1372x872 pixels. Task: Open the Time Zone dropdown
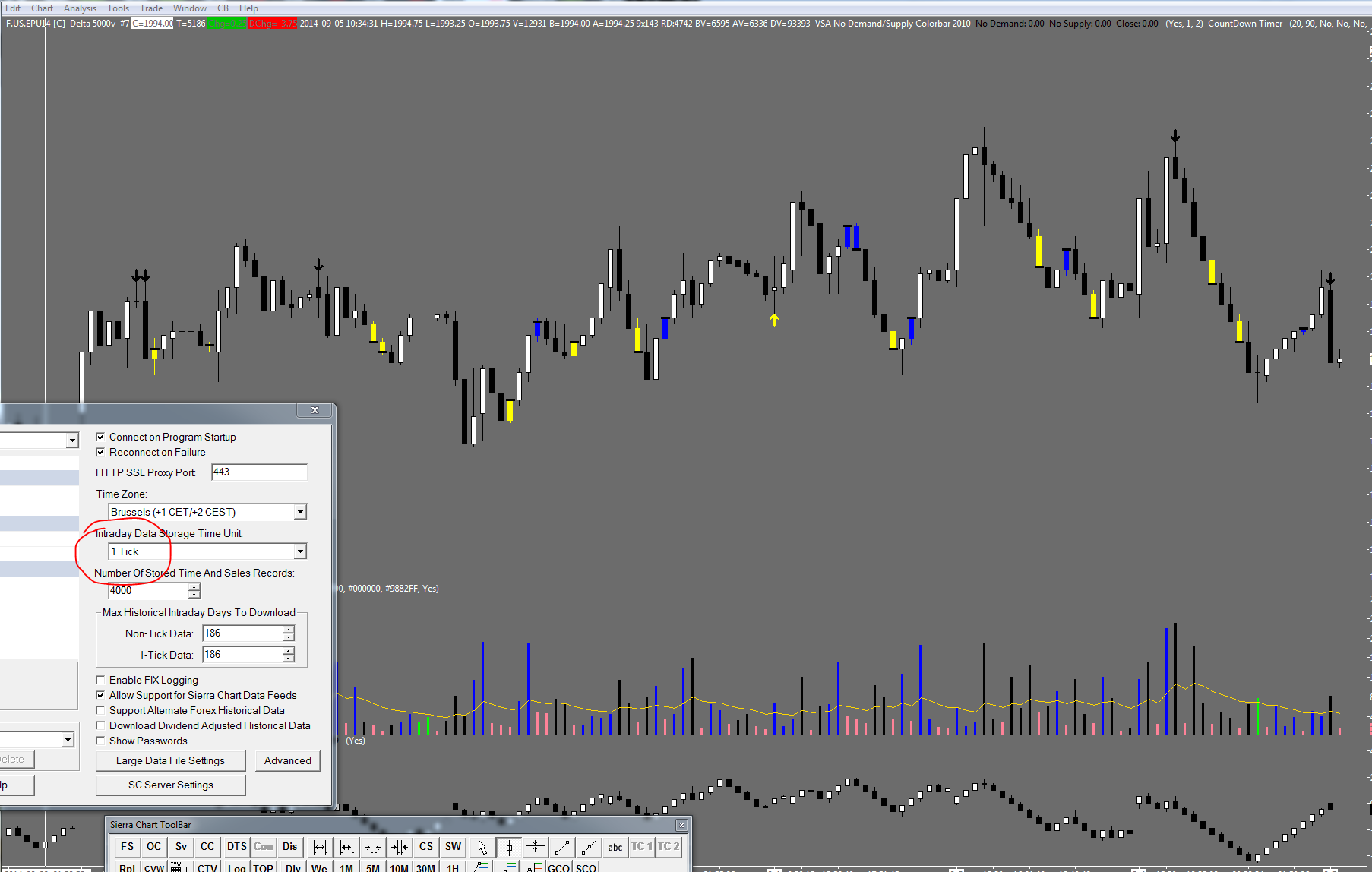coord(300,512)
